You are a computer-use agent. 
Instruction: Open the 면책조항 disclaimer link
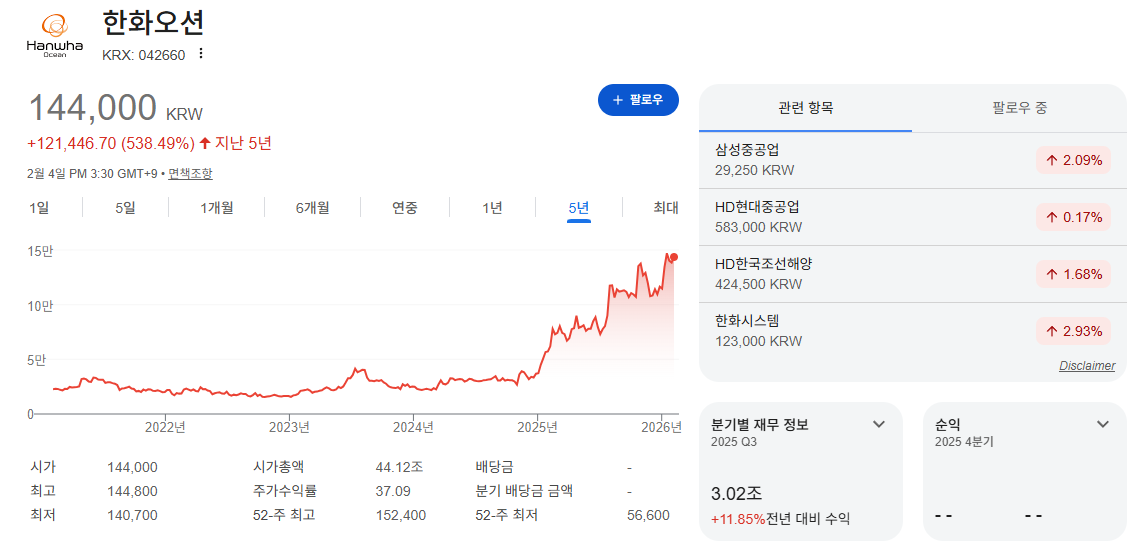click(x=190, y=174)
